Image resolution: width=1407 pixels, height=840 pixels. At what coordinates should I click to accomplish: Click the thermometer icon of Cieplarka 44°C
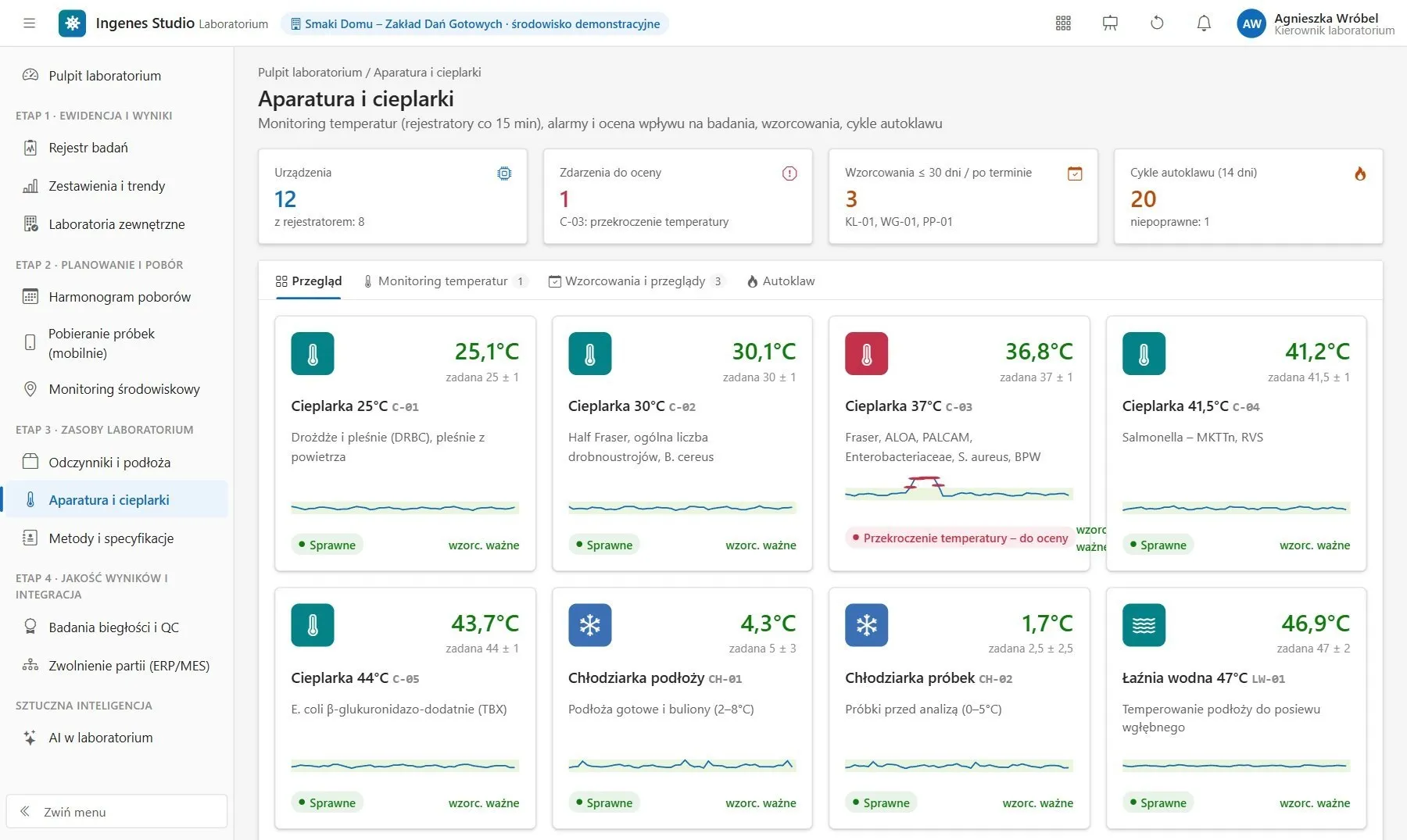click(313, 625)
